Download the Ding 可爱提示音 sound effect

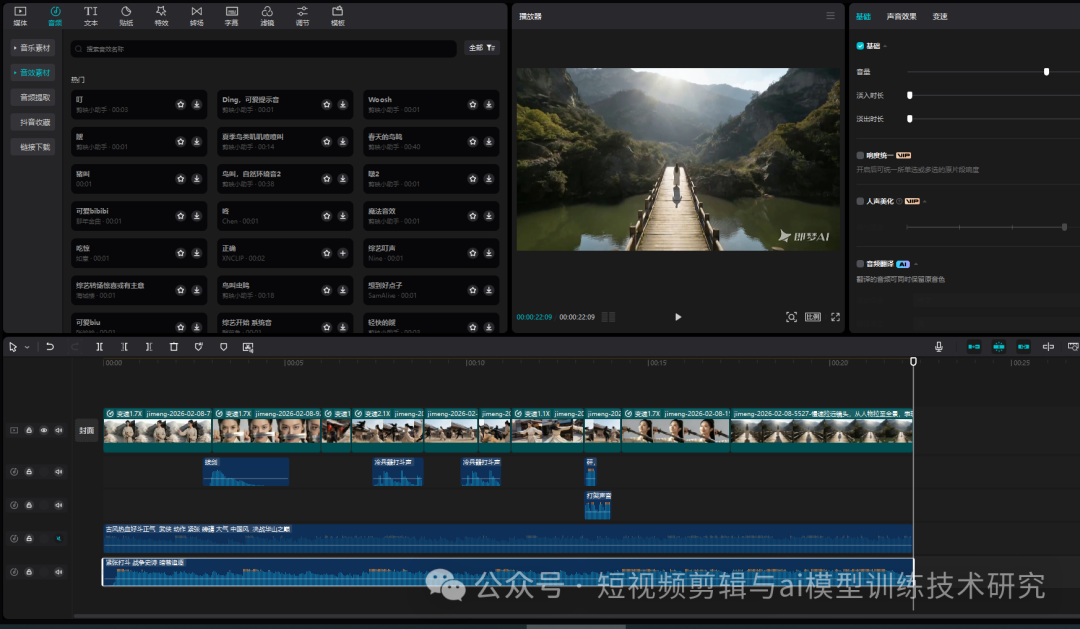pos(342,105)
